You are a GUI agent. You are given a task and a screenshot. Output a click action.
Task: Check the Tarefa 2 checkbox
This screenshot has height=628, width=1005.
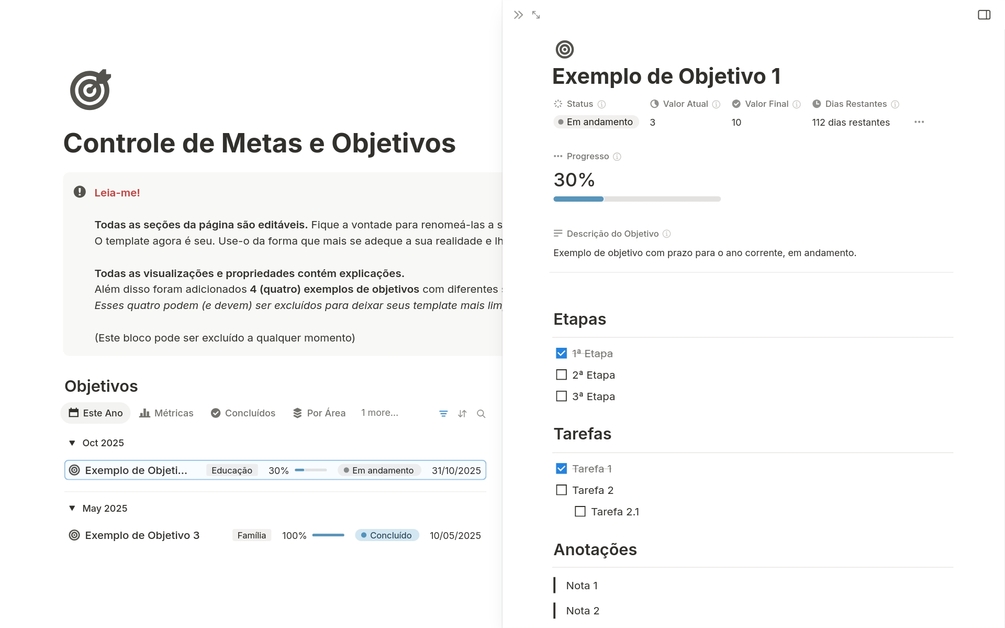pos(561,490)
